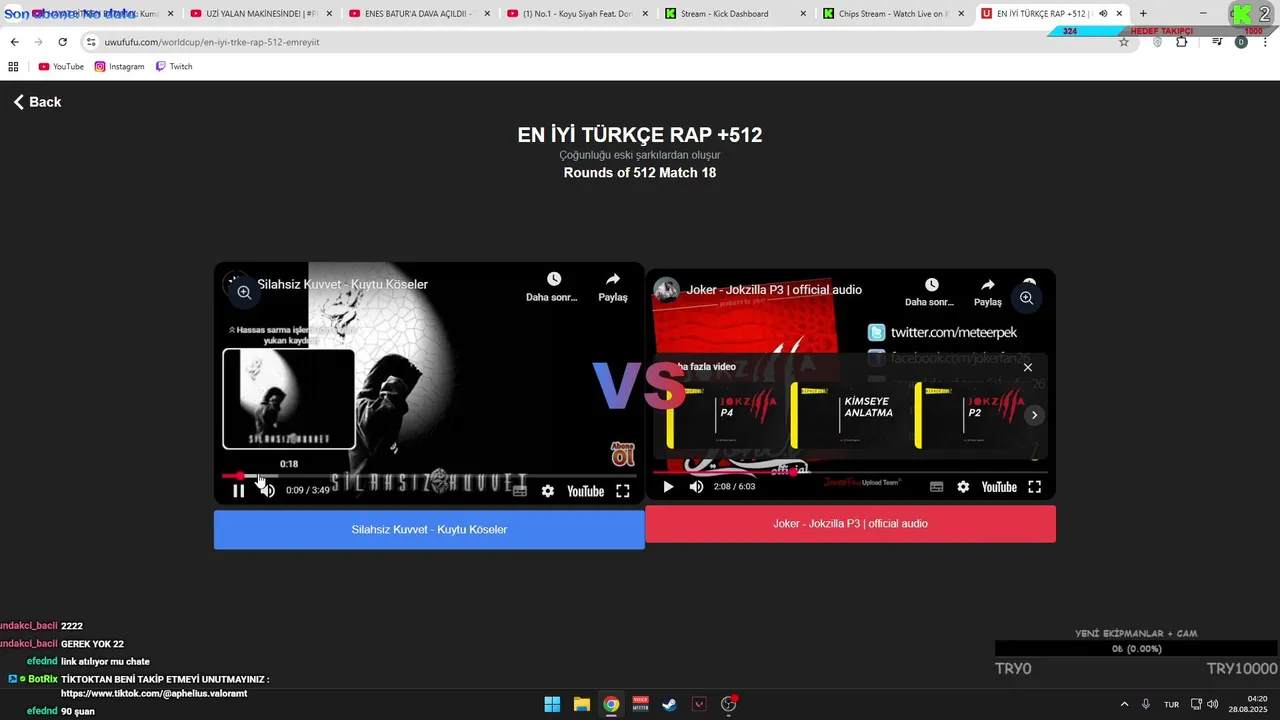Click the microphone tray icon
The height and width of the screenshot is (720, 1280).
point(1146,704)
